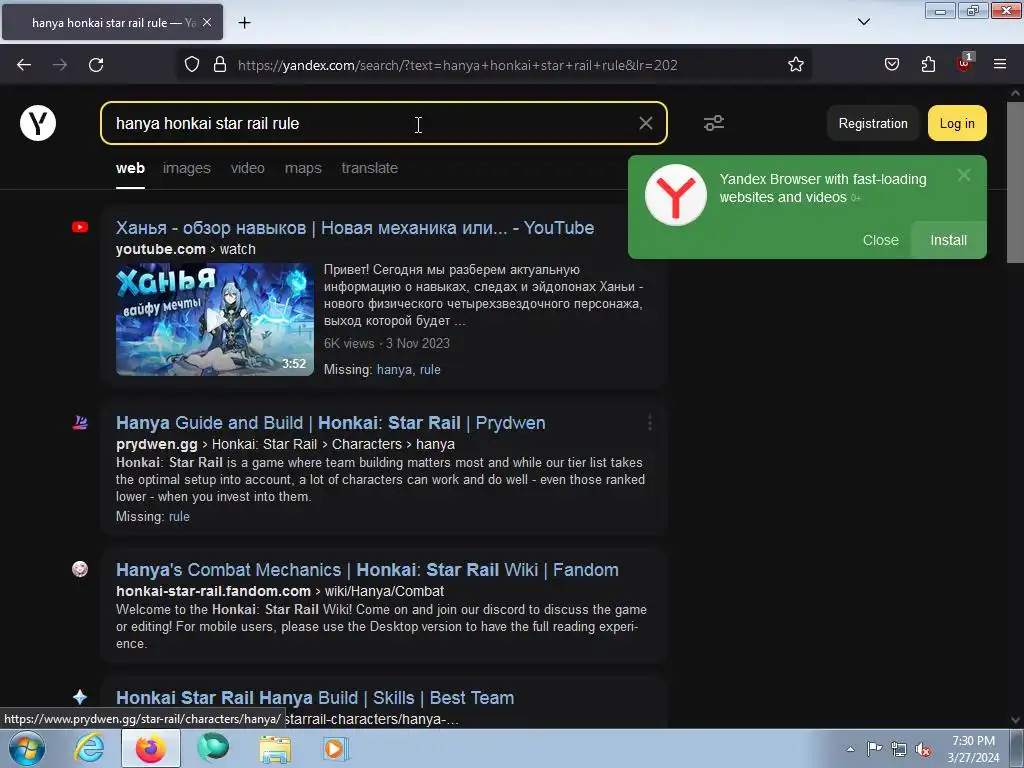Reload the current page

(96, 65)
